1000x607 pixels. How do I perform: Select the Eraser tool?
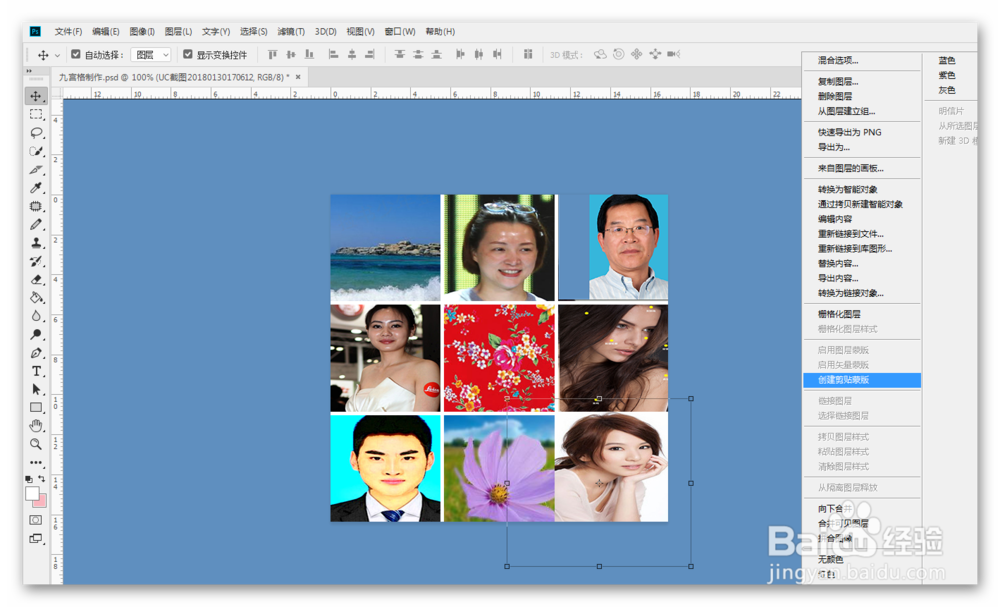tap(36, 279)
